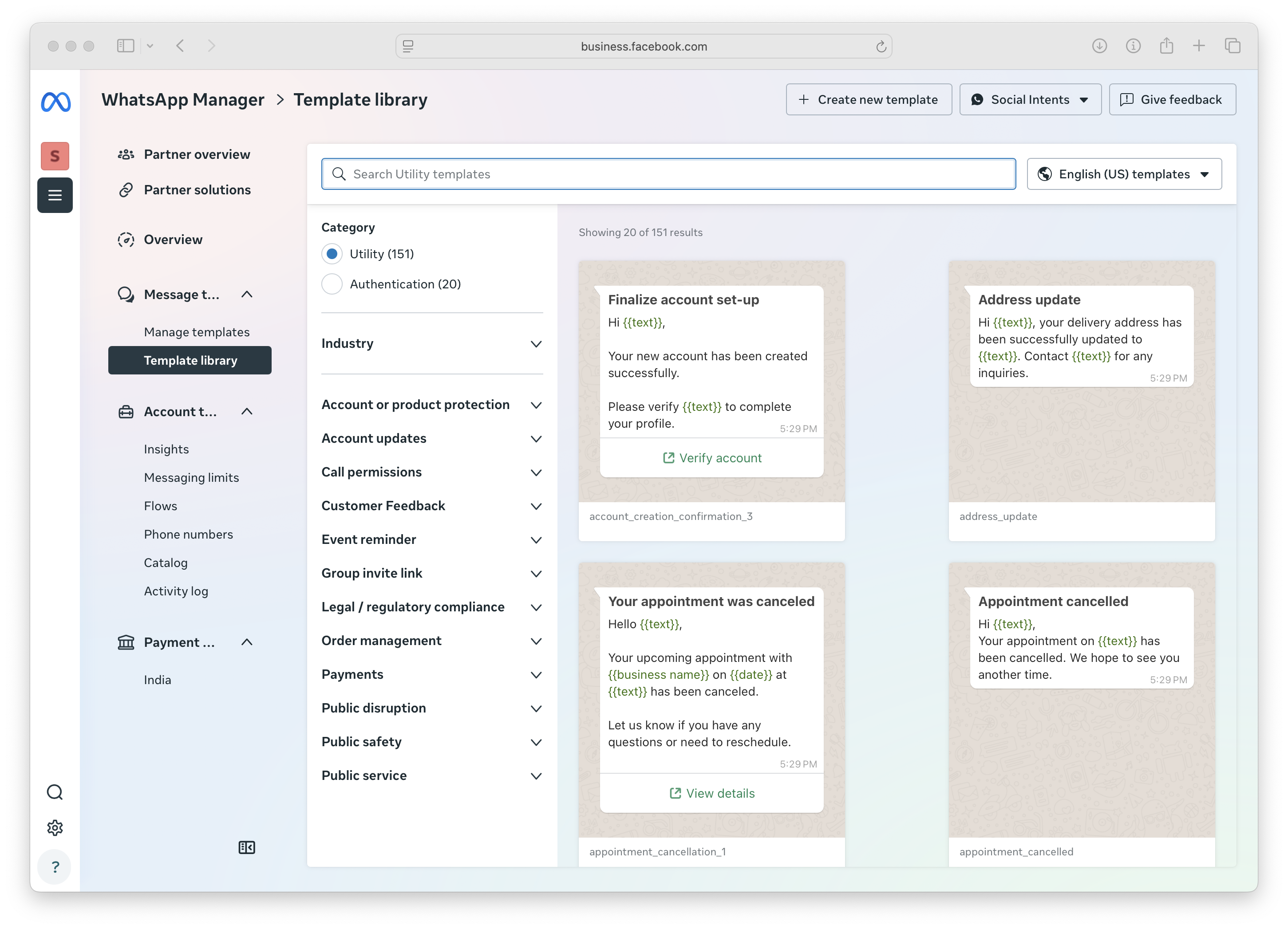Image resolution: width=1288 pixels, height=929 pixels.
Task: Expand Legal / regulatory compliance filter
Action: pos(431,607)
